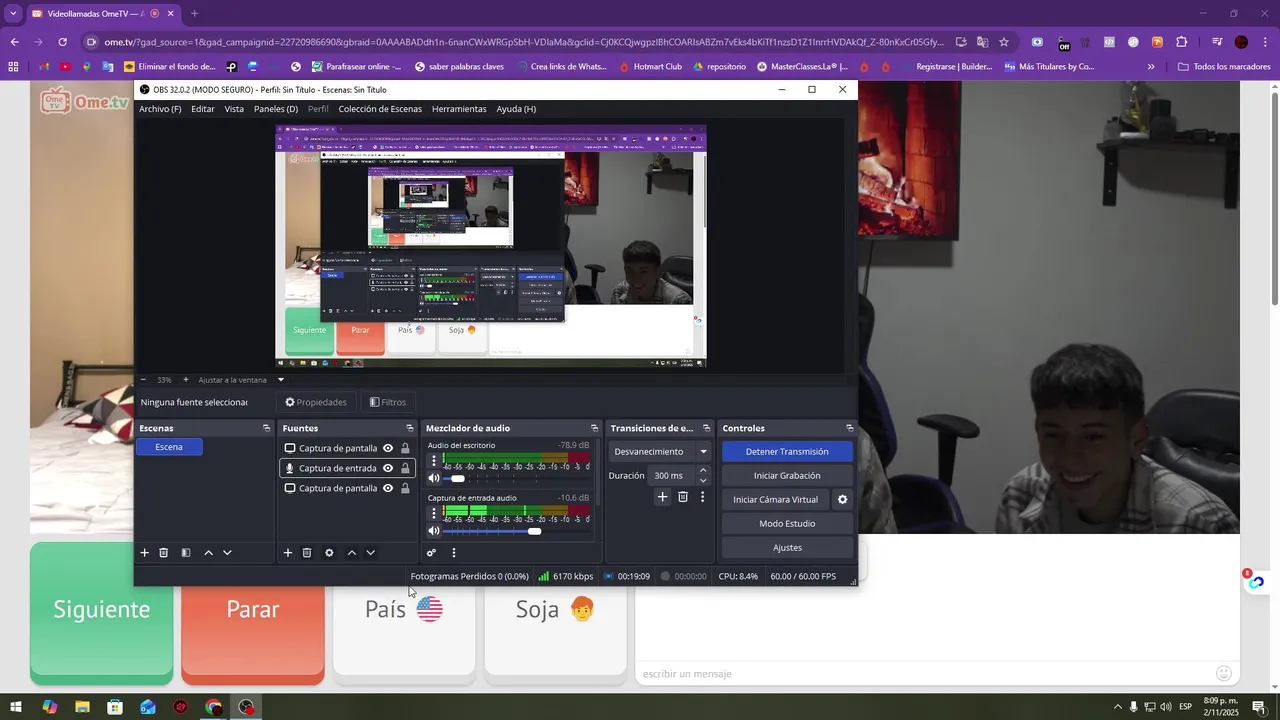Open Captura de entrada audio three-dot options
This screenshot has height=720, width=1280.
pos(434,514)
